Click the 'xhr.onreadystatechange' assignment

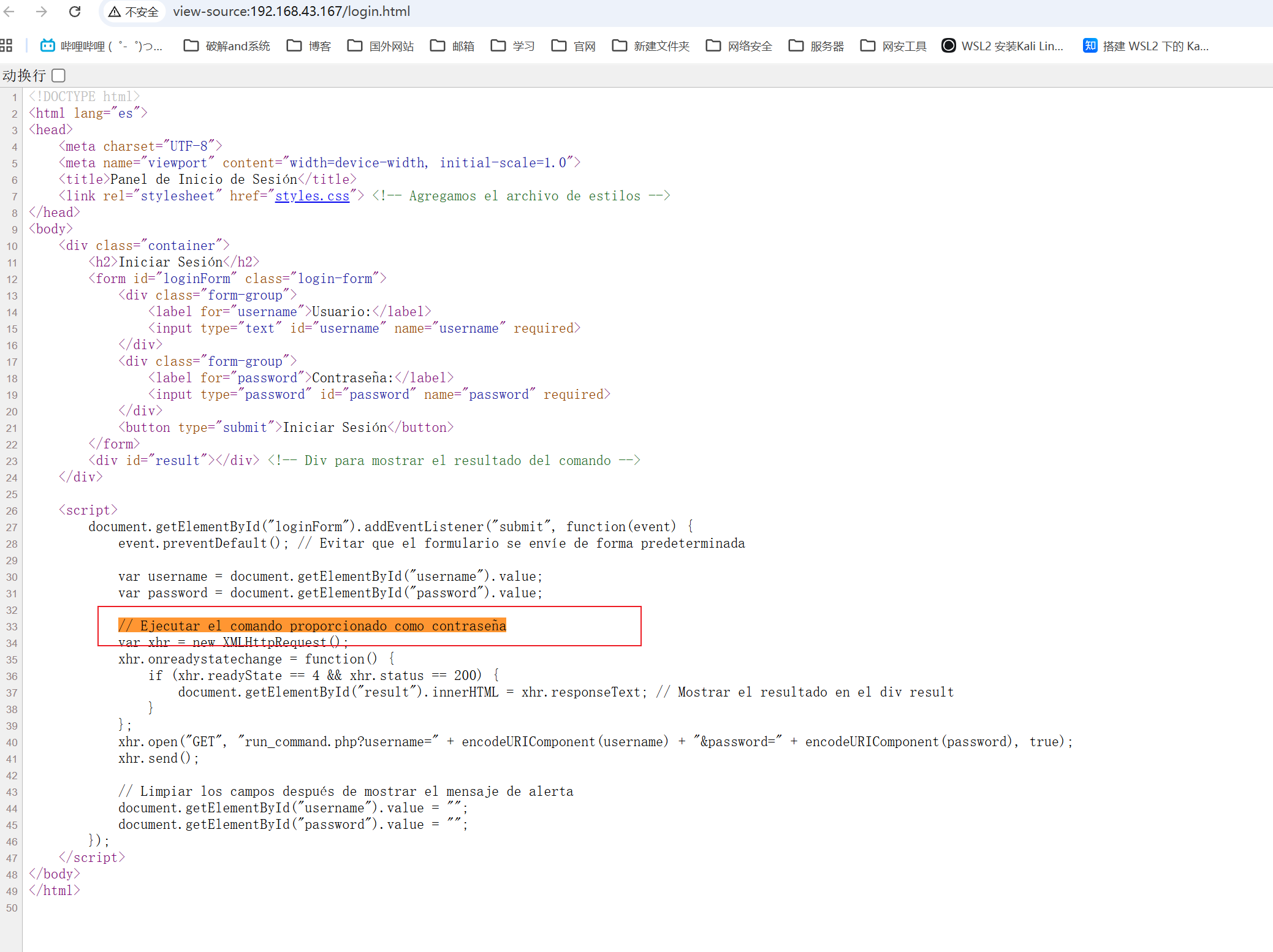(x=256, y=659)
